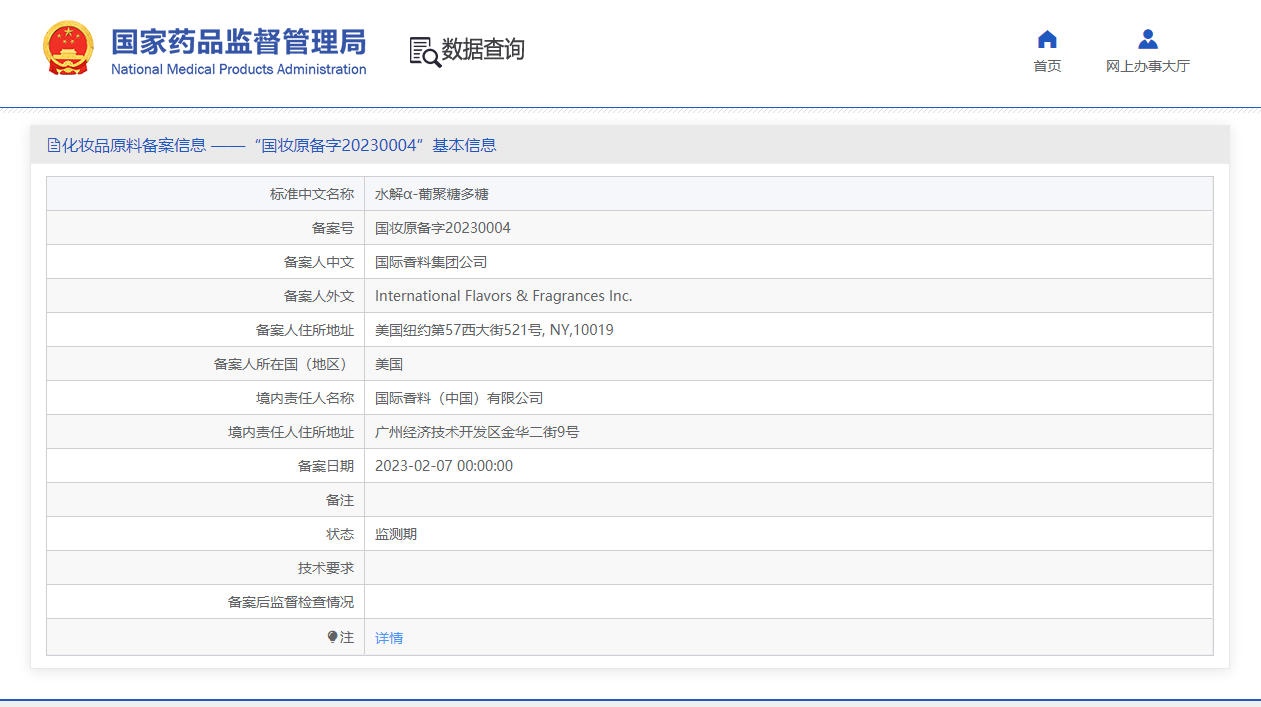Select the value 国妆原备字20230004 in table

click(x=443, y=228)
